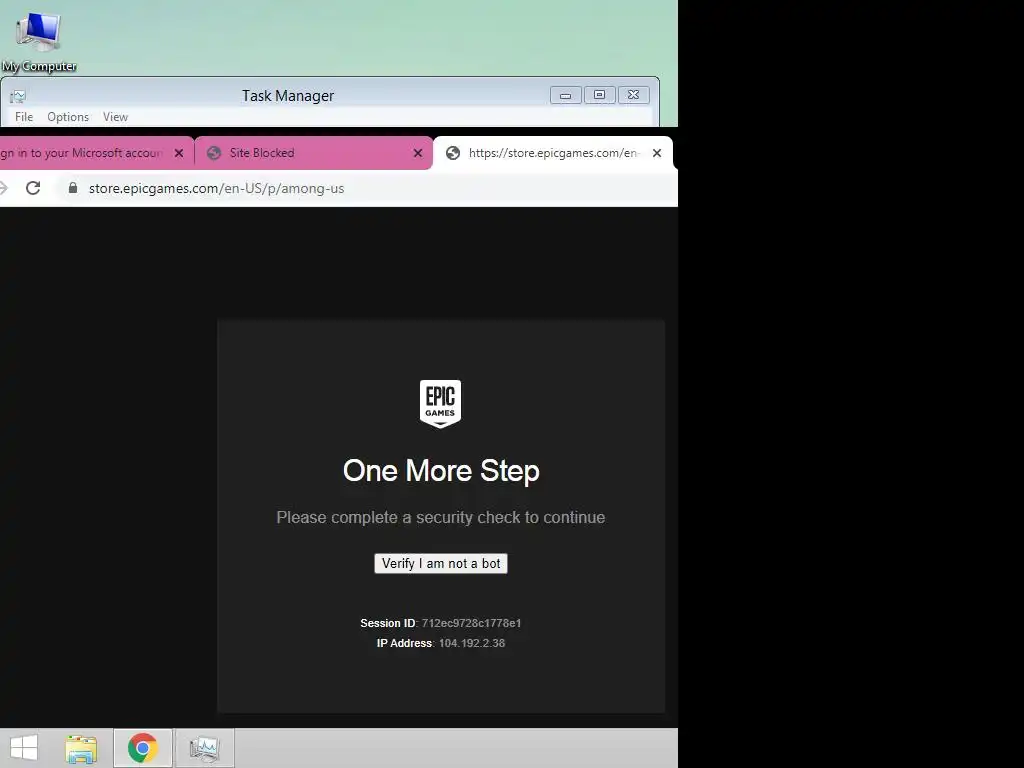Click the One More Step heading
This screenshot has height=768, width=1024.
pyautogui.click(x=441, y=471)
